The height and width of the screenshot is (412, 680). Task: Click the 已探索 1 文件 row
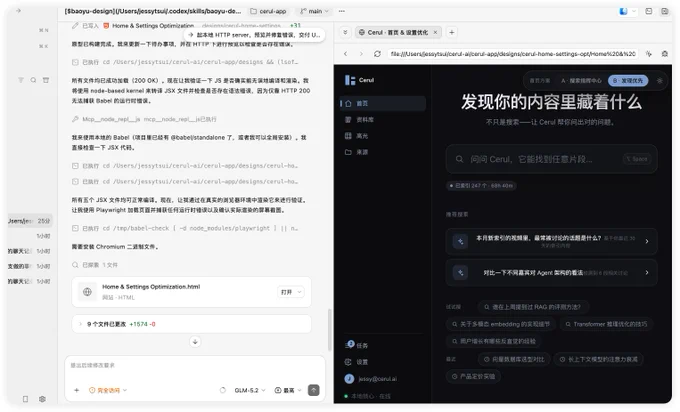click(95, 265)
